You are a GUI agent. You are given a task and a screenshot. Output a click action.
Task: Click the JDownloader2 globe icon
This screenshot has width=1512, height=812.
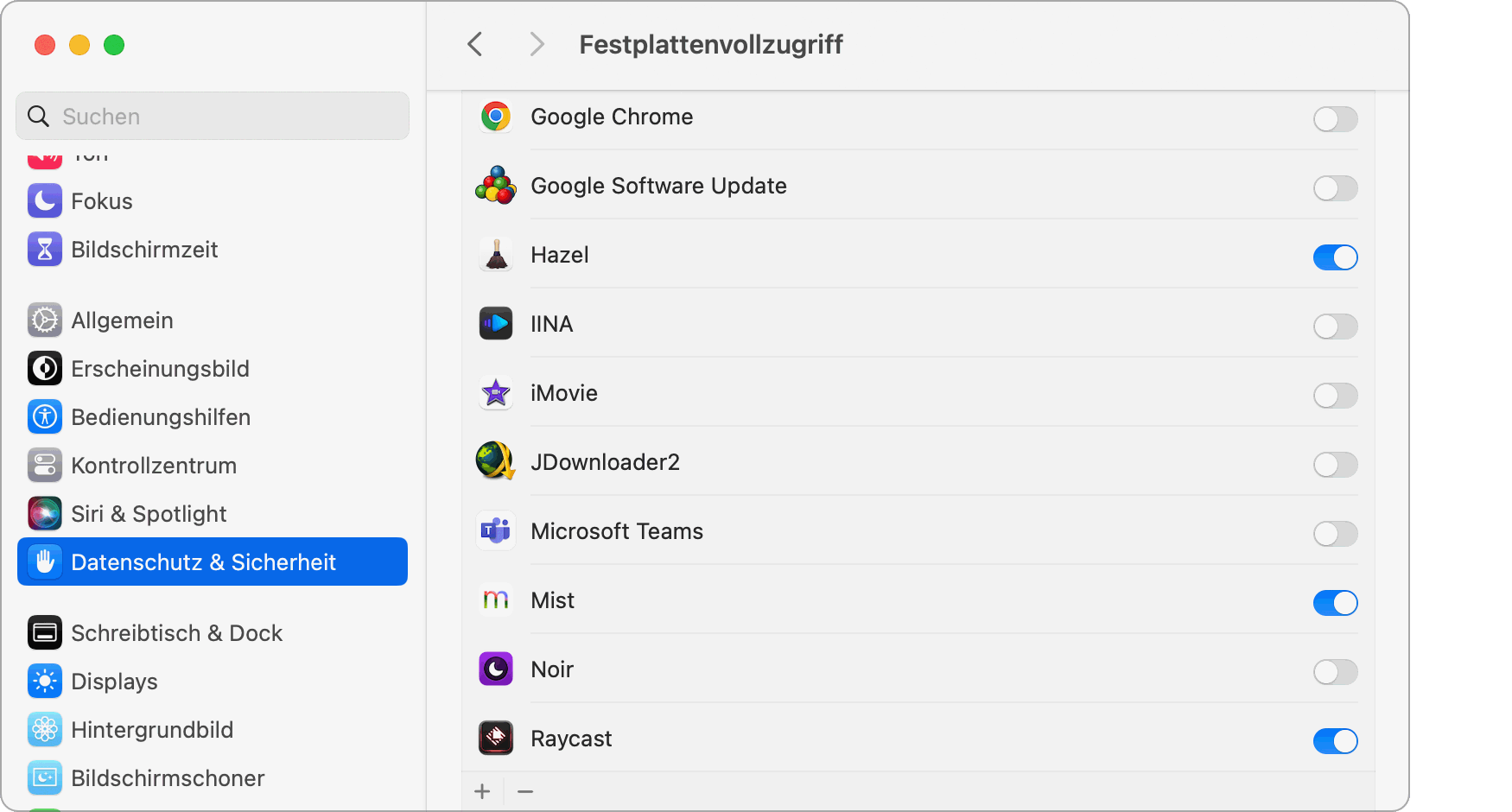point(496,461)
